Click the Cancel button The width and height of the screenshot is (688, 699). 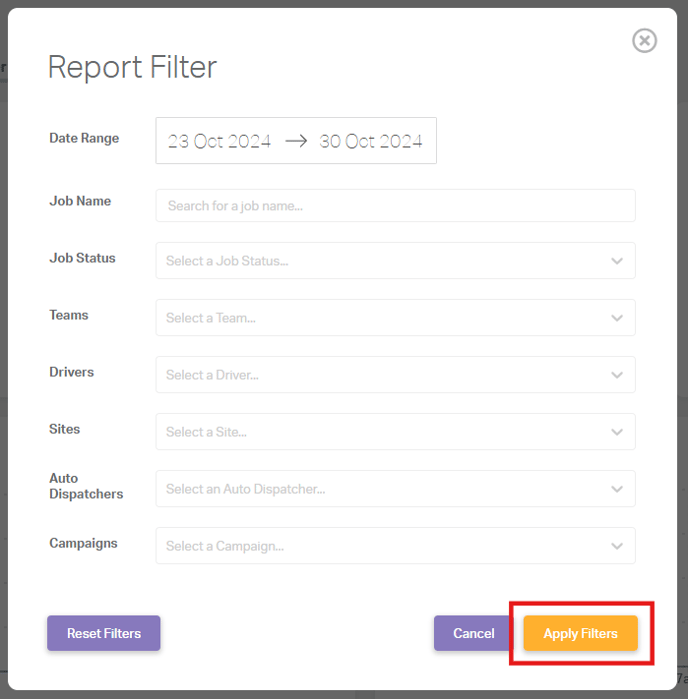pyautogui.click(x=474, y=633)
